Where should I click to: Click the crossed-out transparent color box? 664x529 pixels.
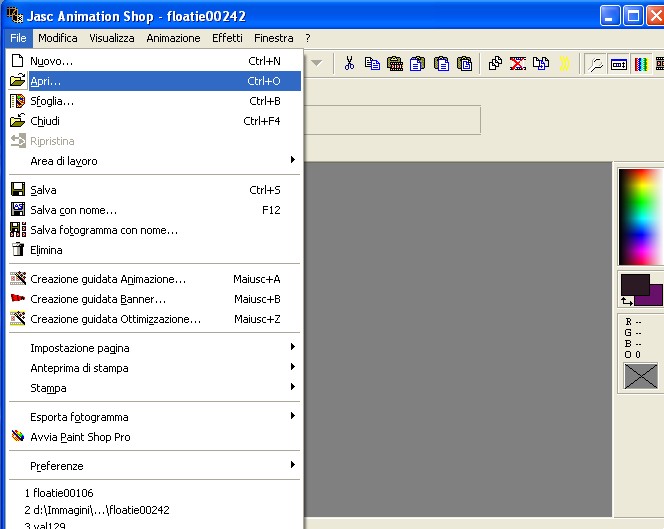click(641, 376)
